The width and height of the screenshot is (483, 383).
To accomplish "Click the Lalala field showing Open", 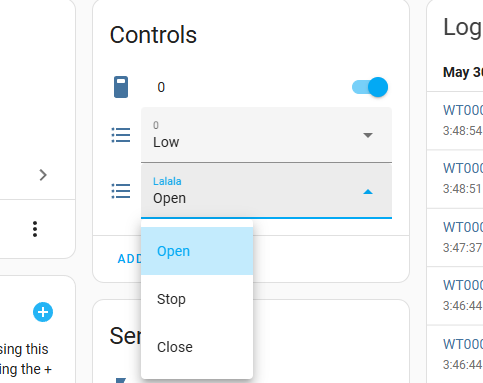I will point(266,191).
